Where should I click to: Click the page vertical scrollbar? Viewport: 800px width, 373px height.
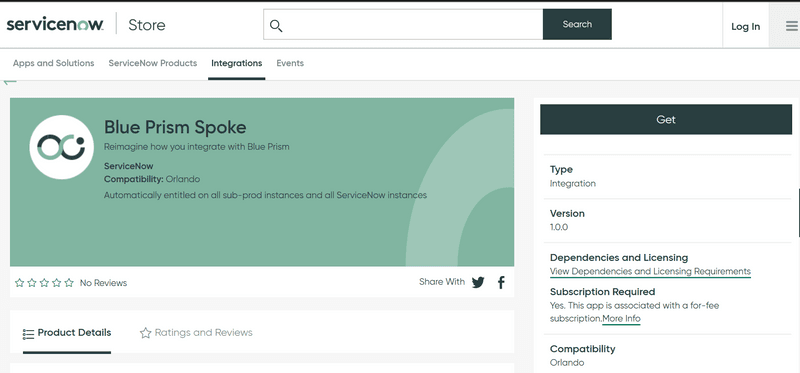click(798, 213)
